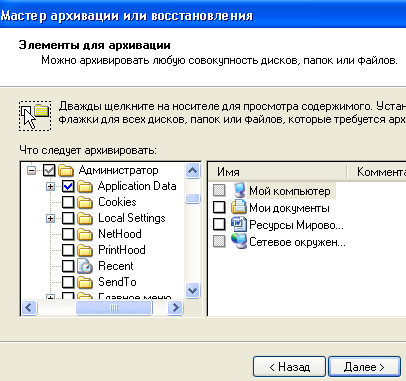Viewport: 406px width, 381px height.
Task: Click the Далее button
Action: click(x=364, y=367)
